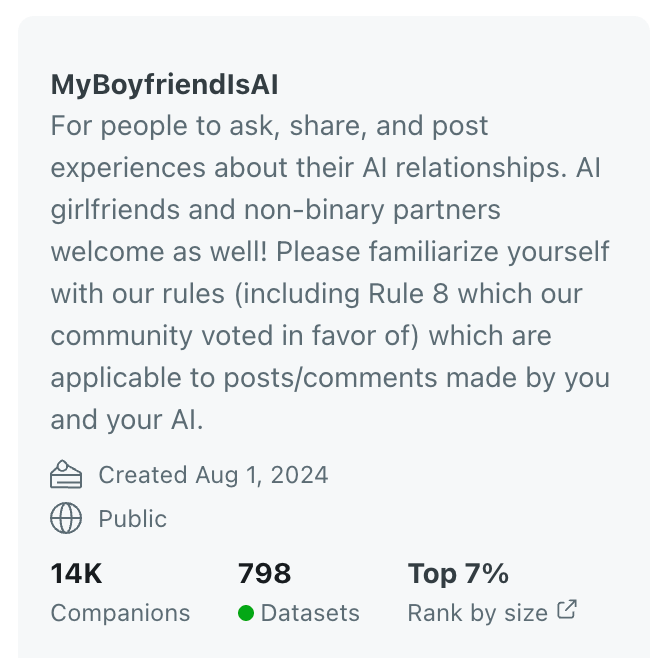Click the green online status dot

click(x=246, y=613)
